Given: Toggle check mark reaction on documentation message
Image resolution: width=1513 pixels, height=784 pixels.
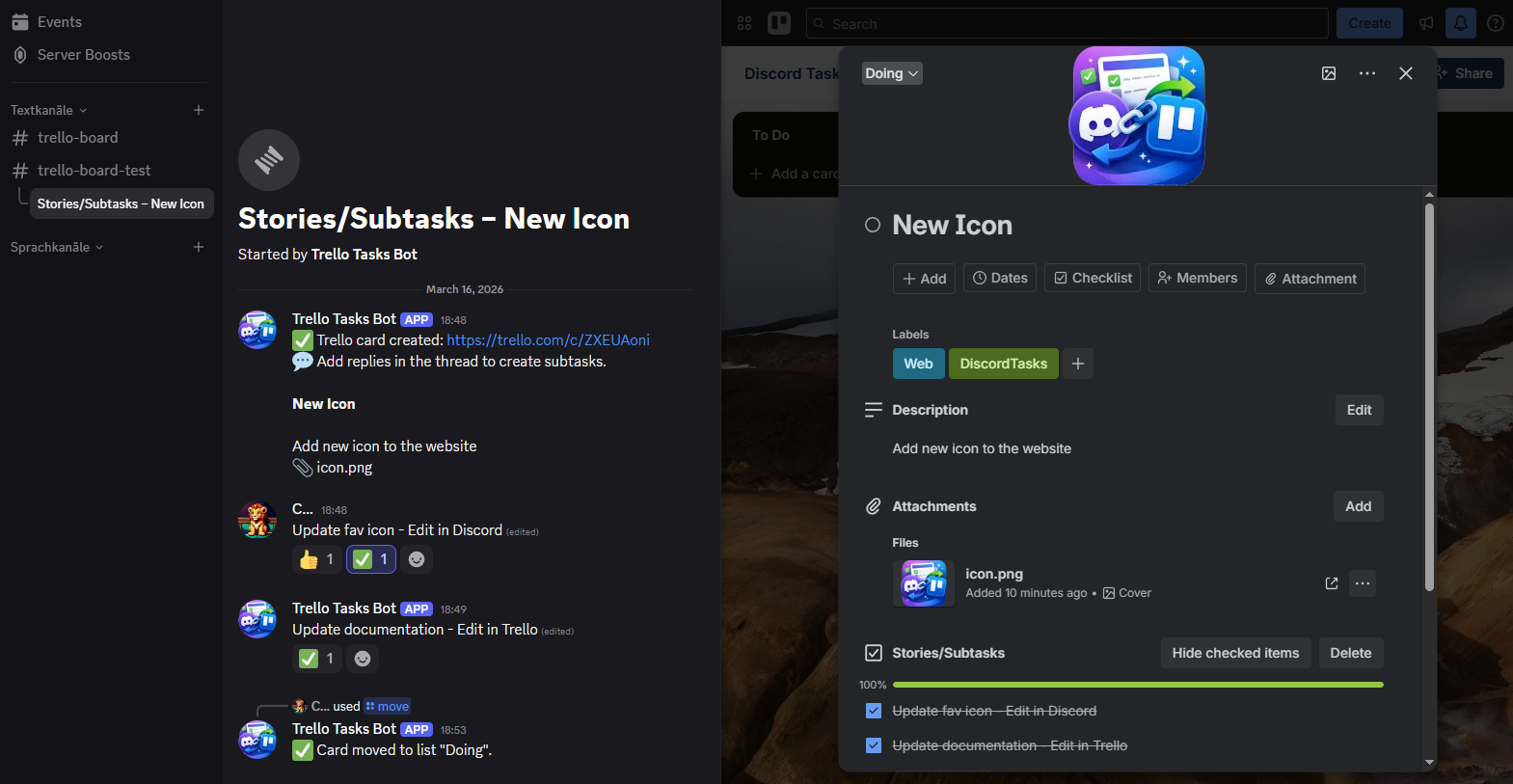Looking at the screenshot, I should [317, 659].
